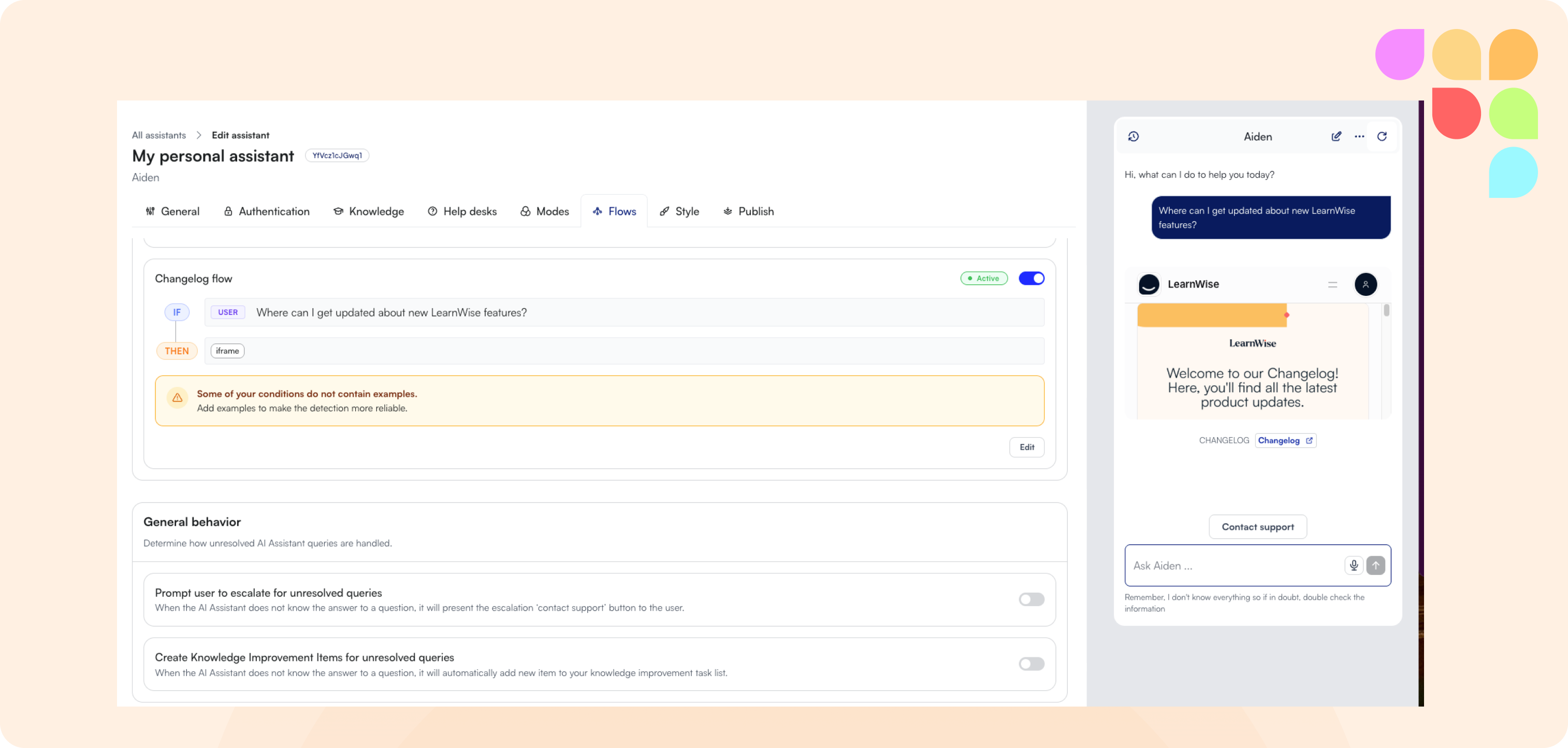Select the Modes tab
1568x748 pixels.
tap(544, 211)
